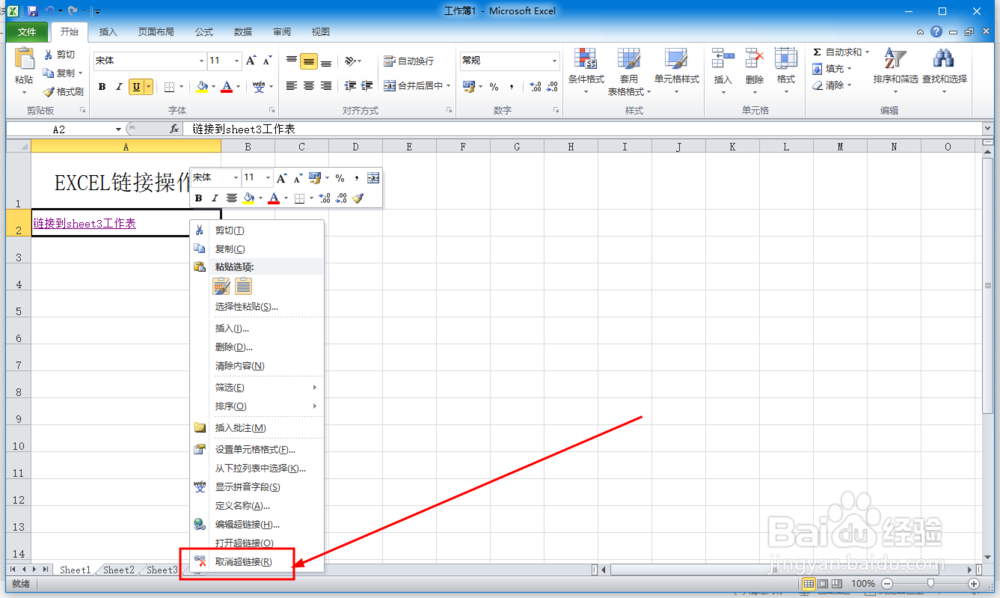Open the number format (常规) dropdown
Image resolution: width=1000 pixels, height=598 pixels.
click(x=554, y=61)
